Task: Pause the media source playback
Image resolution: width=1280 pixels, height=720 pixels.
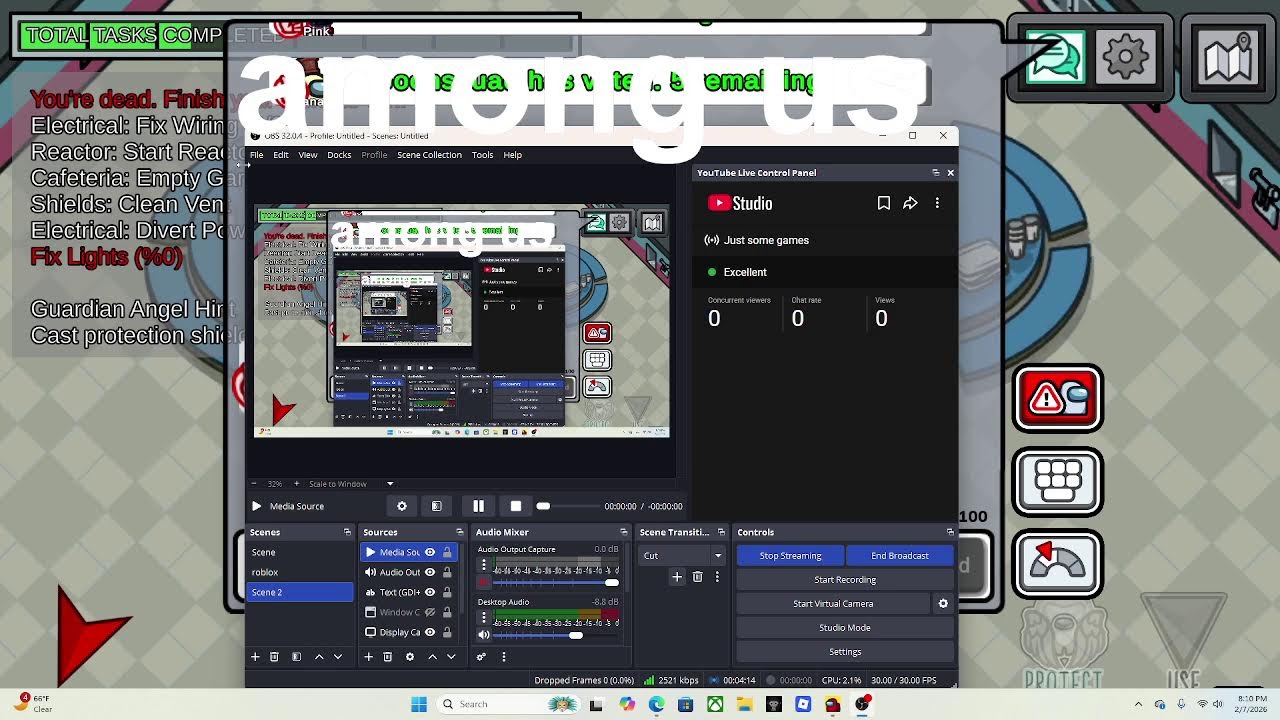Action: [478, 506]
